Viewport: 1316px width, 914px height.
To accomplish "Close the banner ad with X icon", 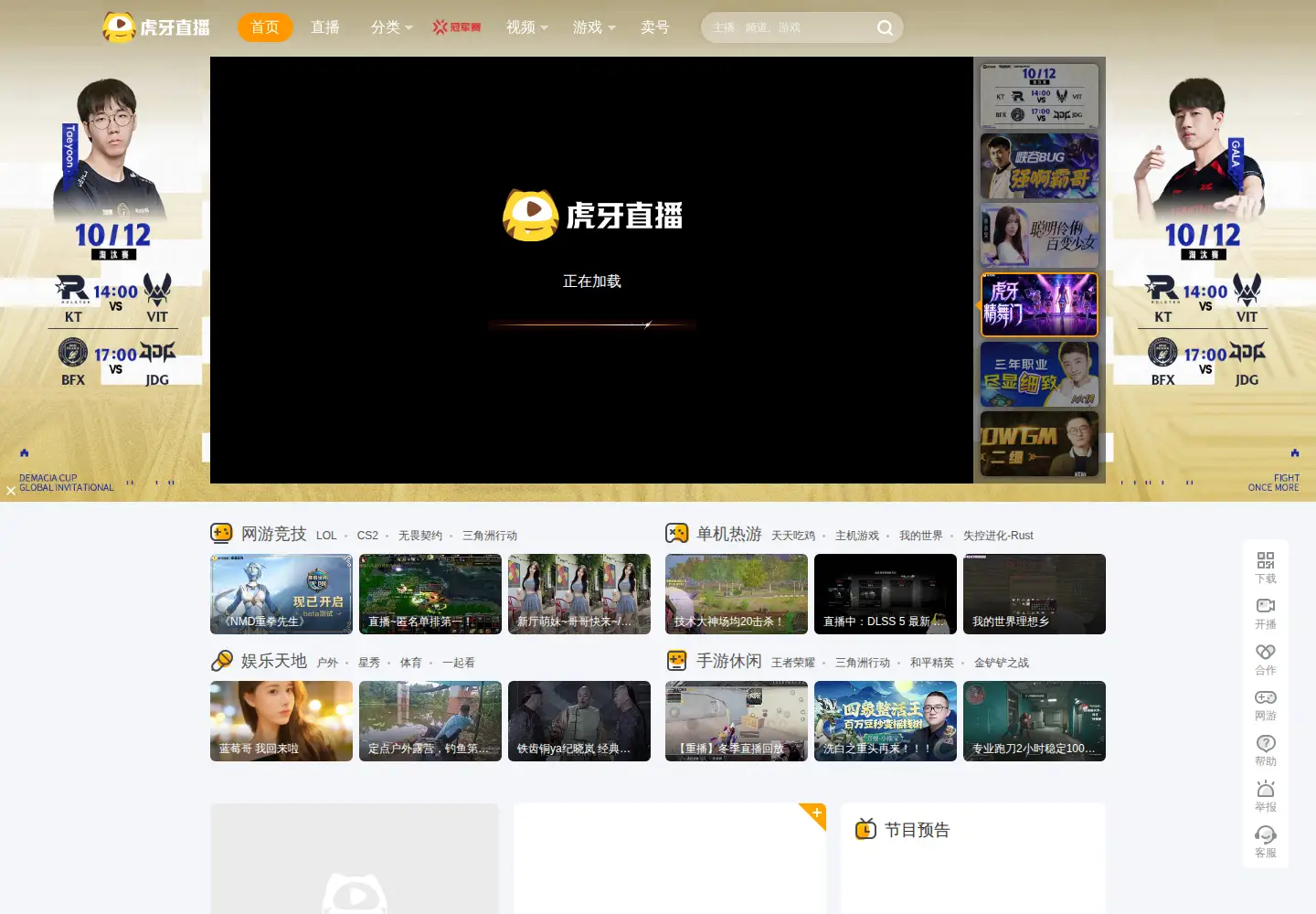I will (x=11, y=491).
